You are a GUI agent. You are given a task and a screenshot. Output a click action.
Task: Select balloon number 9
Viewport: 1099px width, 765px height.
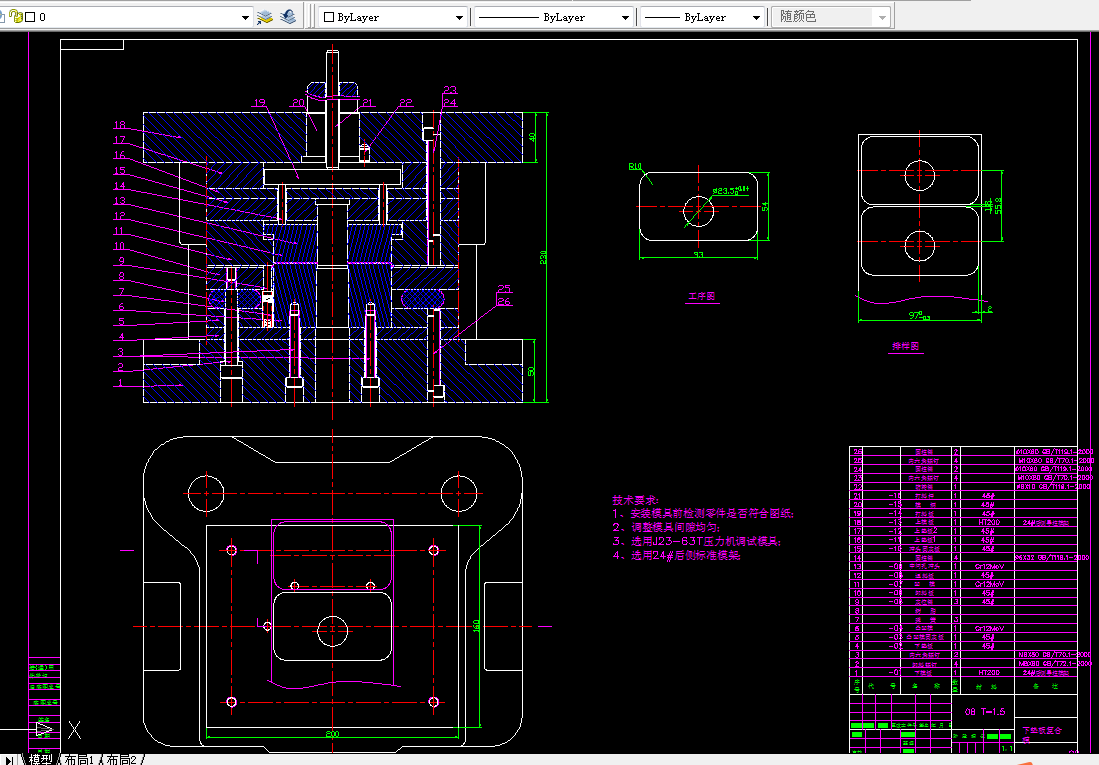tap(121, 261)
